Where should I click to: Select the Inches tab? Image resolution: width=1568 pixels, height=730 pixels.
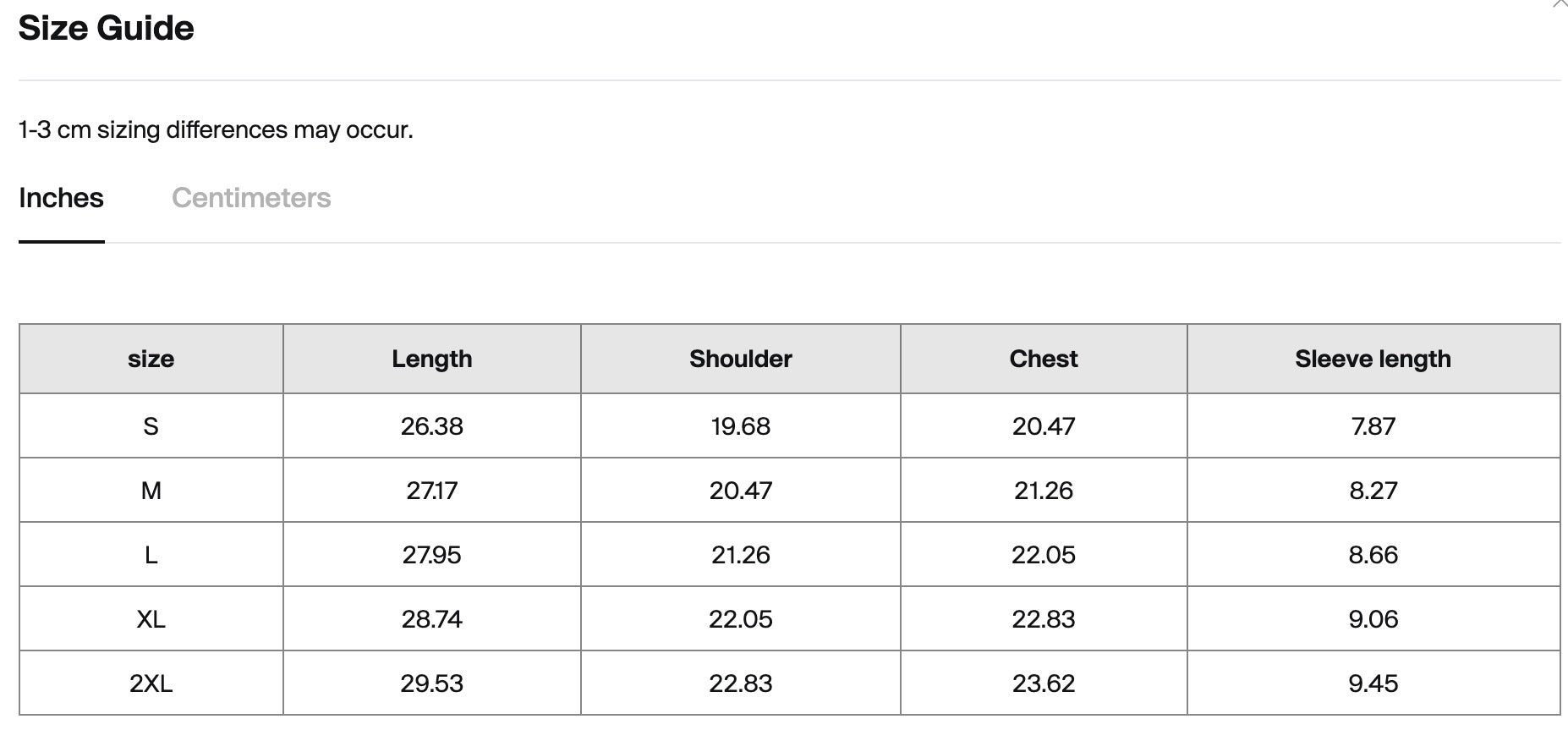pyautogui.click(x=61, y=198)
